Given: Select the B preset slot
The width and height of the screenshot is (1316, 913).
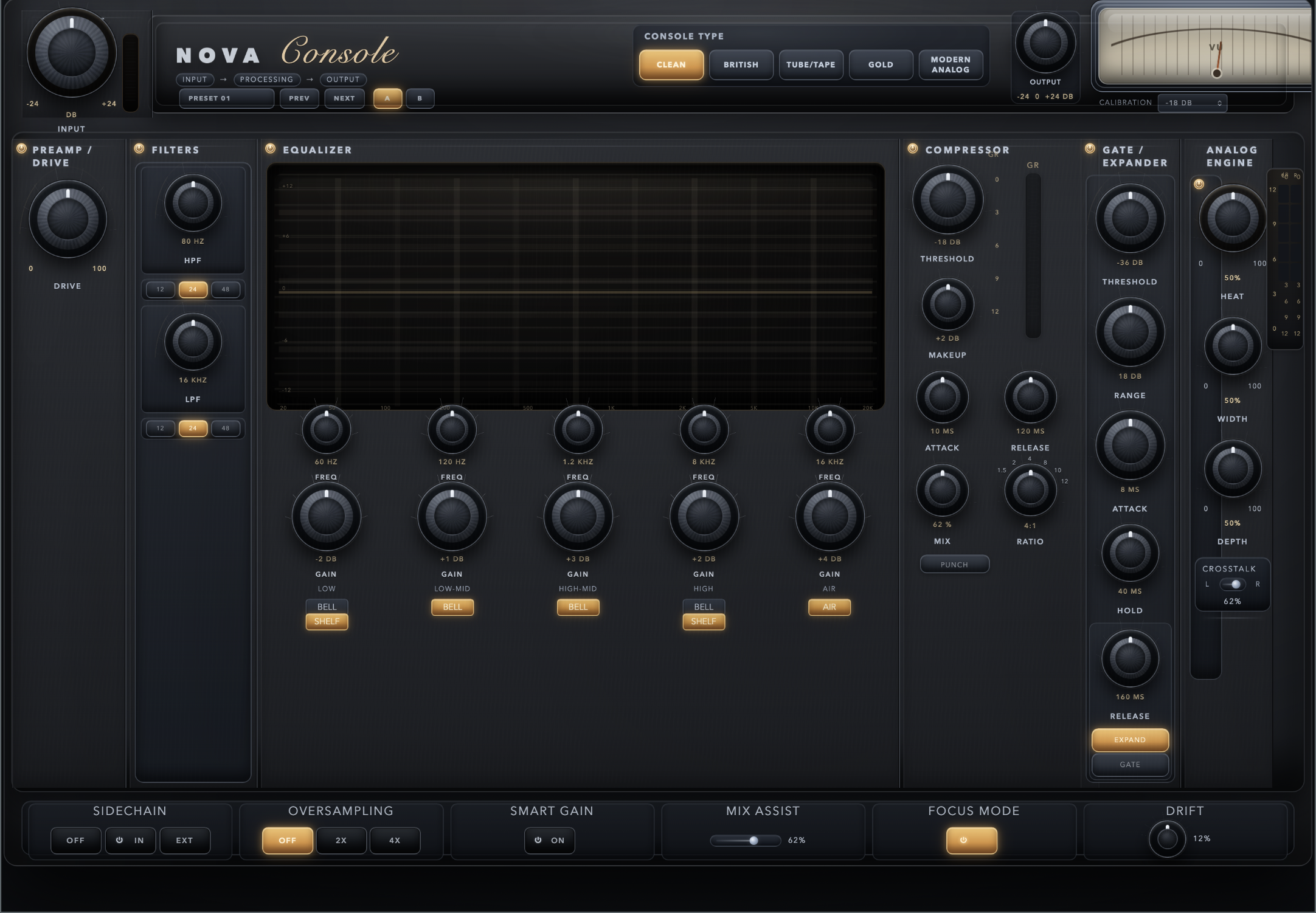Looking at the screenshot, I should point(420,98).
